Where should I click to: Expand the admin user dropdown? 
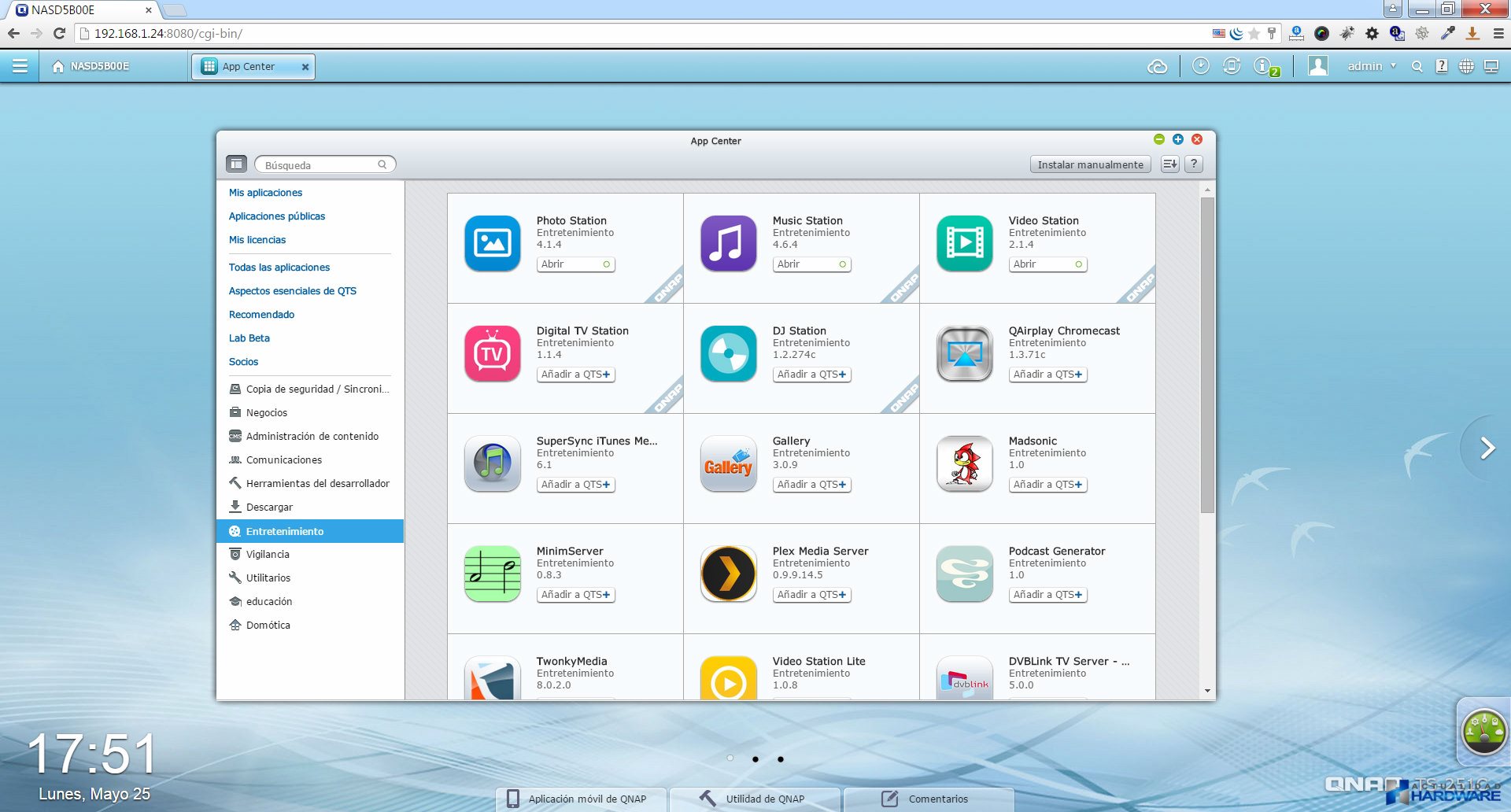(1372, 67)
